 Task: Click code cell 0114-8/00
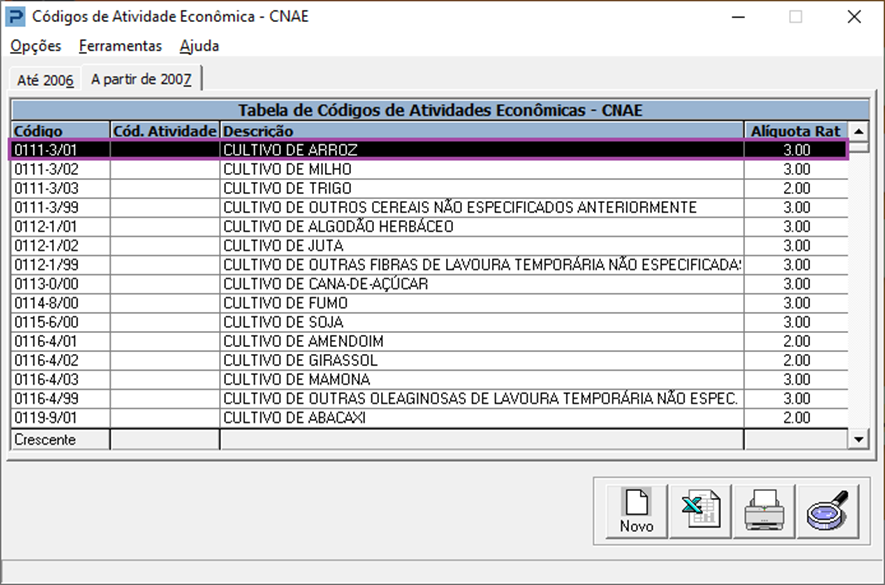click(x=60, y=303)
